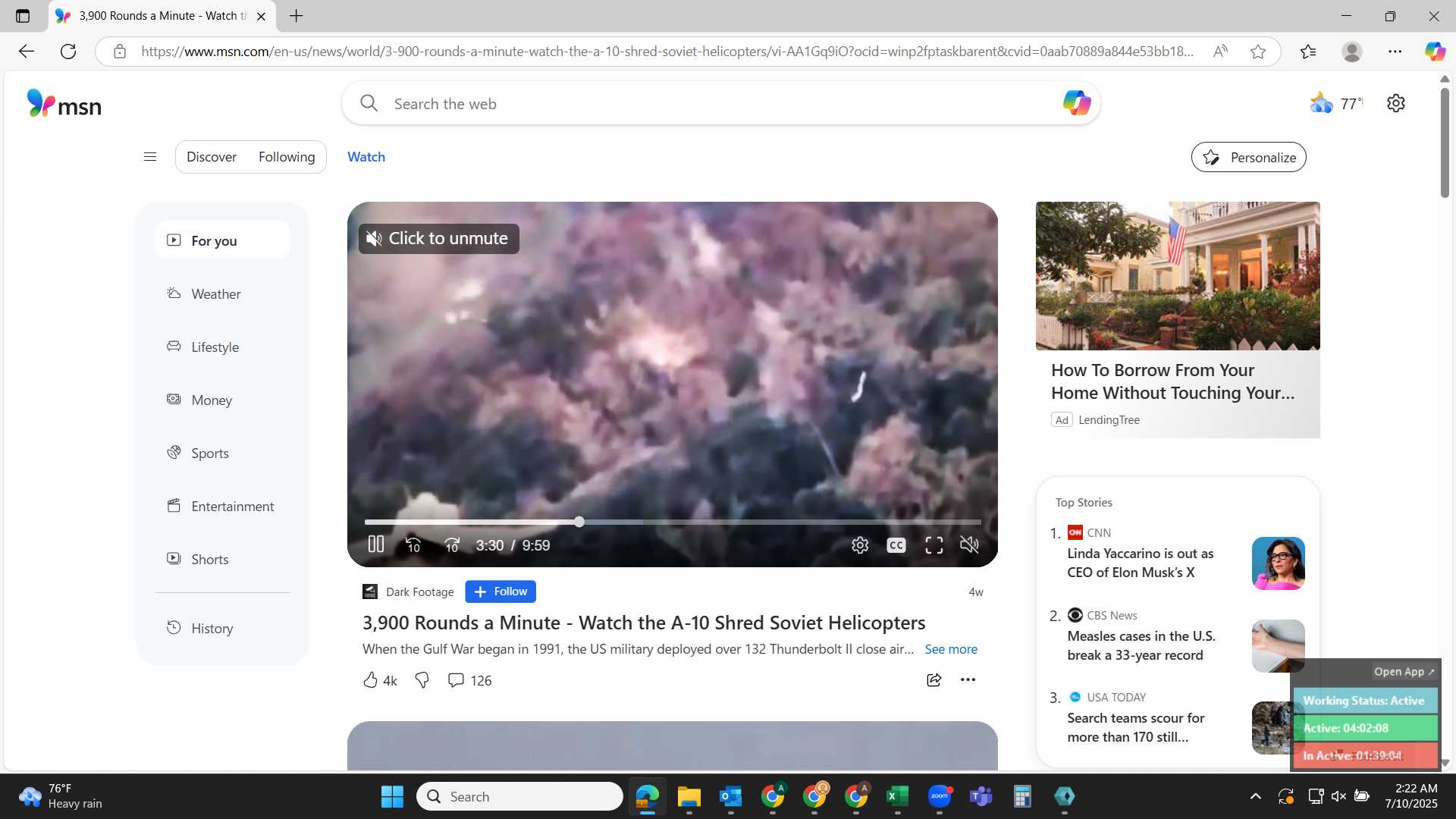This screenshot has height=819, width=1456.
Task: Seek on the video progress bar
Action: (673, 522)
